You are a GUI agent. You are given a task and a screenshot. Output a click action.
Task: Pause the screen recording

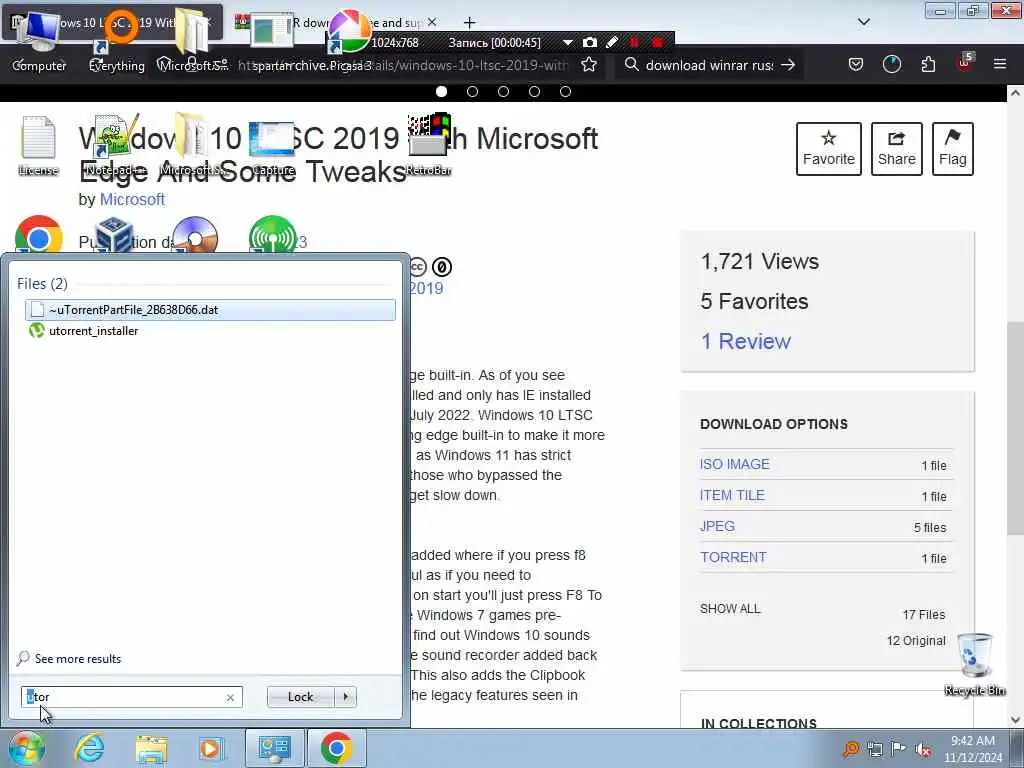pyautogui.click(x=633, y=42)
